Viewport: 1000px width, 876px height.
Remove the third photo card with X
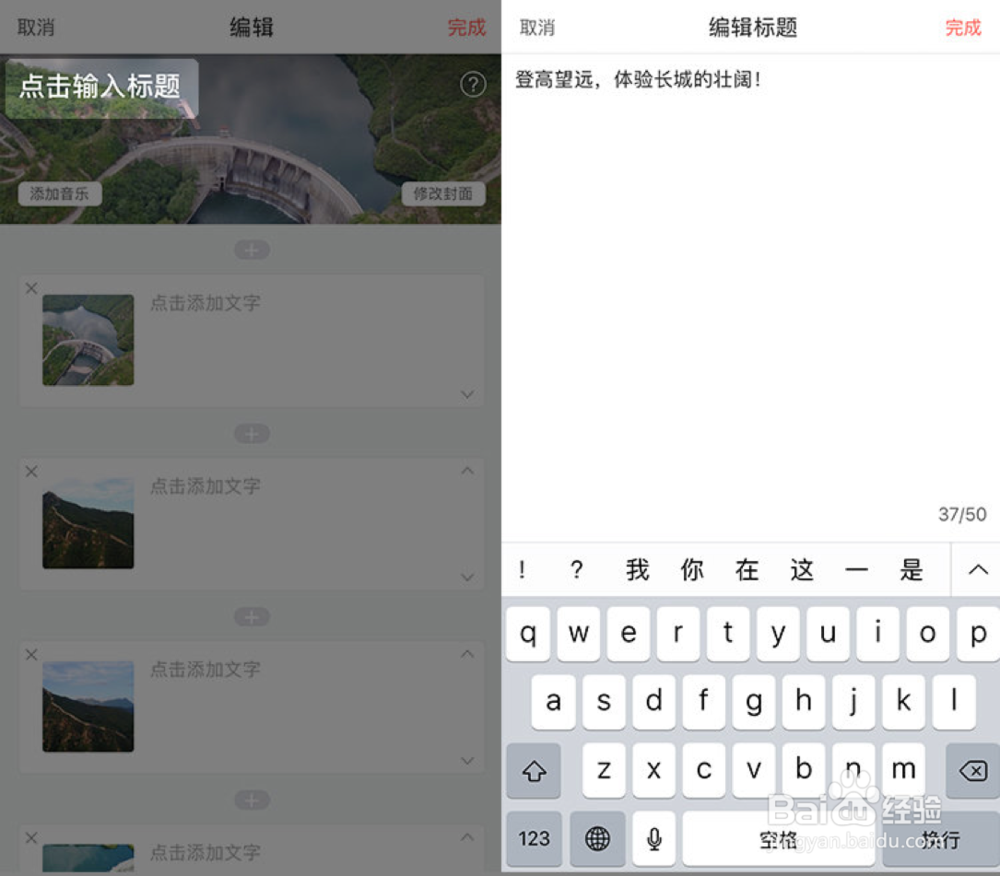pyautogui.click(x=31, y=654)
